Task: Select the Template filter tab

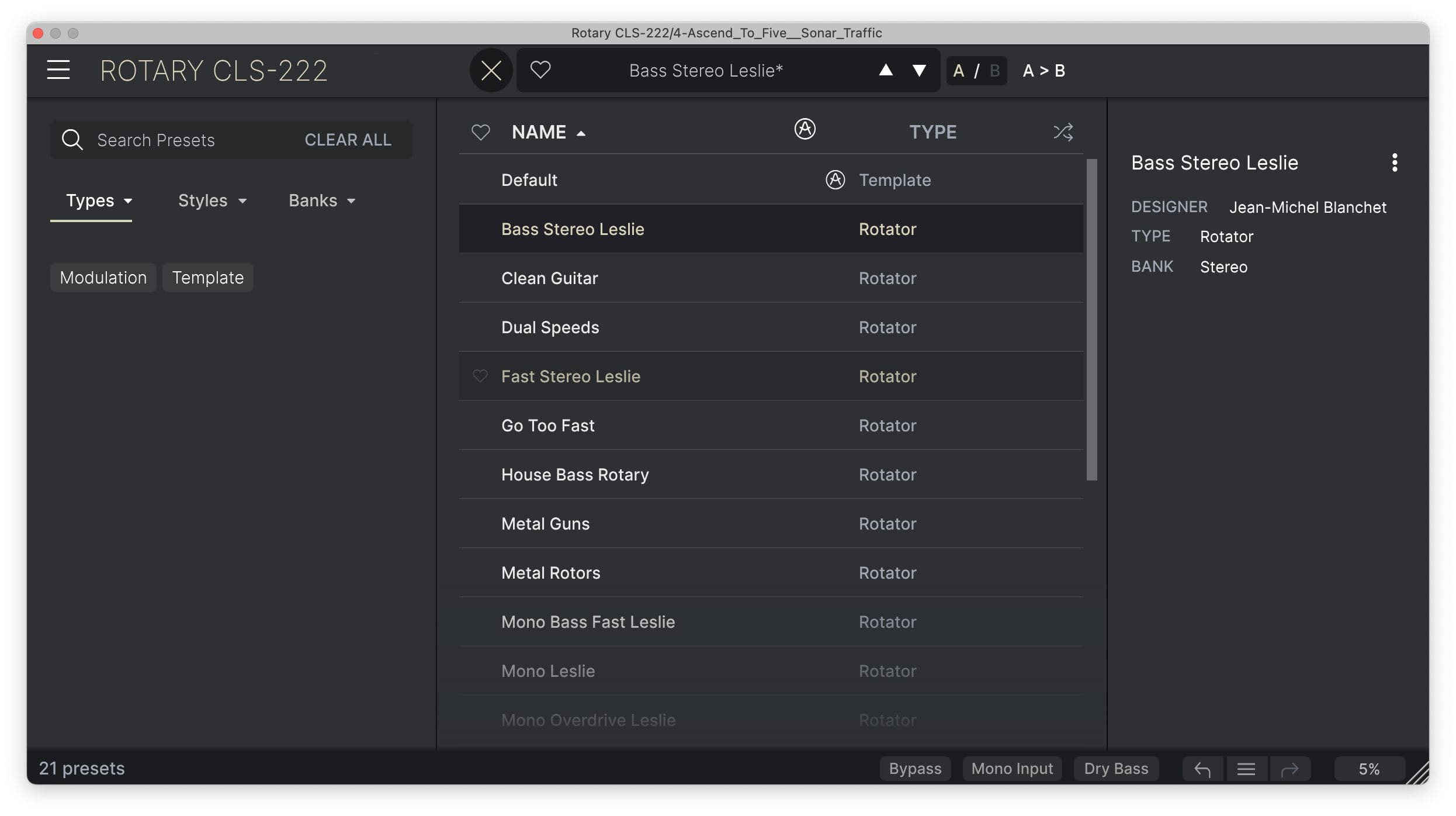Action: click(x=208, y=276)
